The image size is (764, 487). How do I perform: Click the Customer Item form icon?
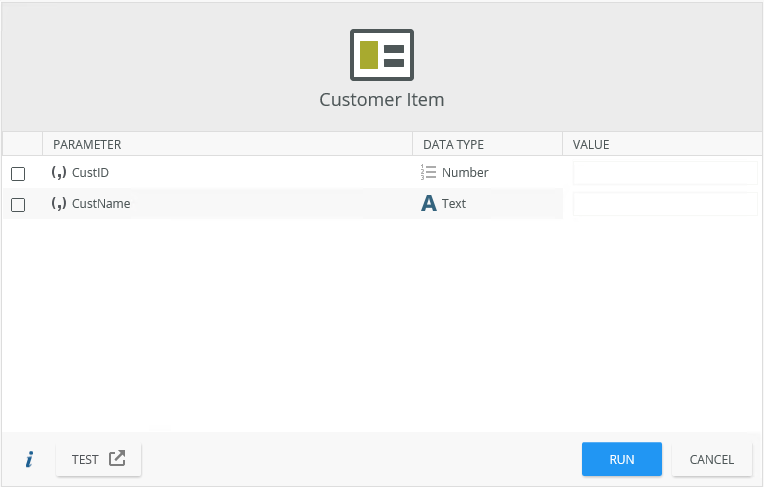pyautogui.click(x=381, y=55)
